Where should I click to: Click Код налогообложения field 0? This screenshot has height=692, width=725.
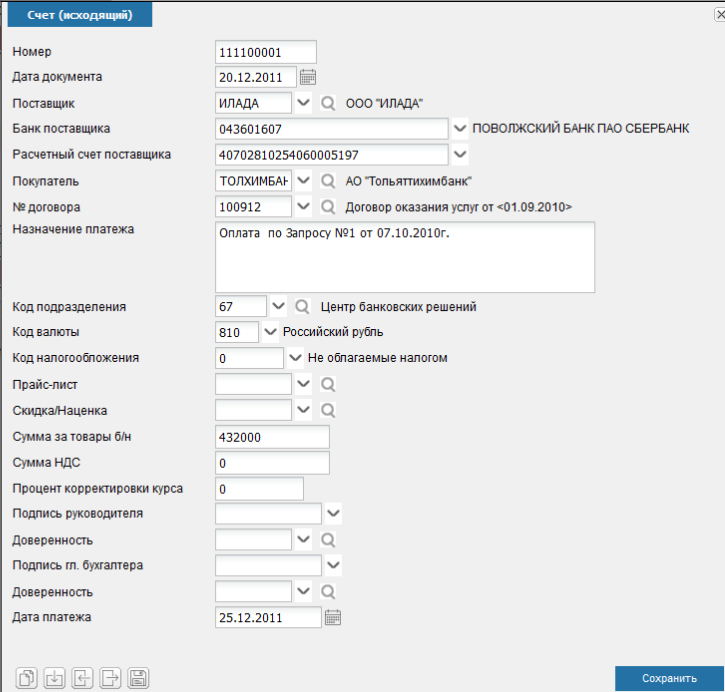[249, 358]
